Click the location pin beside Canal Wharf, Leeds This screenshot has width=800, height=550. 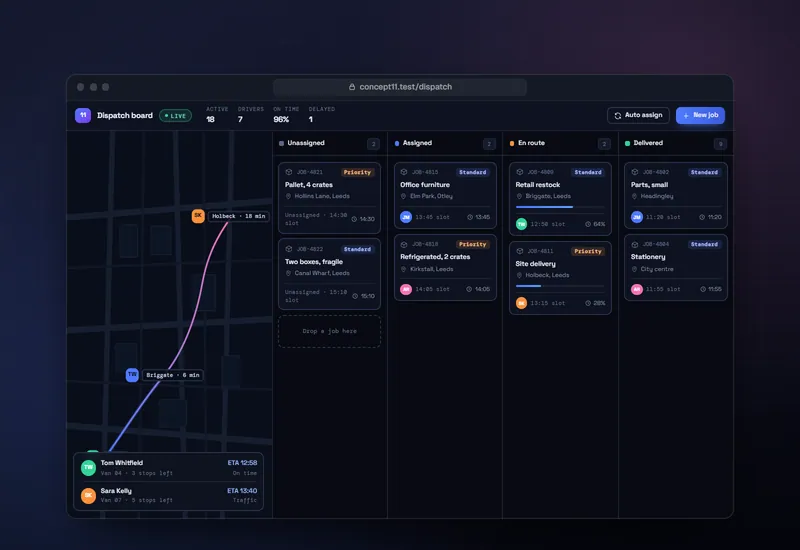[x=288, y=273]
